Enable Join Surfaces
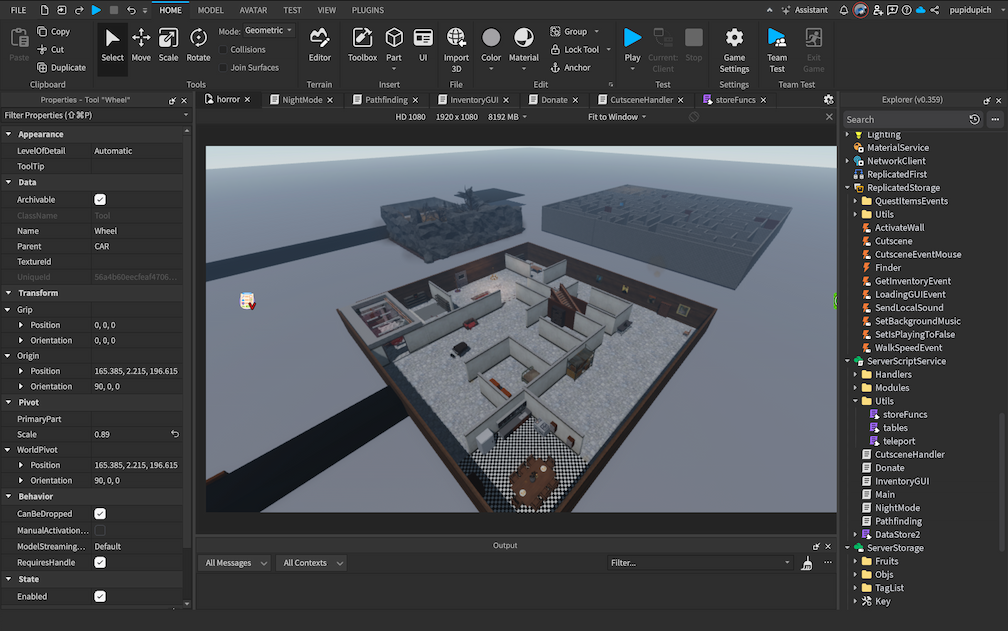 click(x=223, y=67)
